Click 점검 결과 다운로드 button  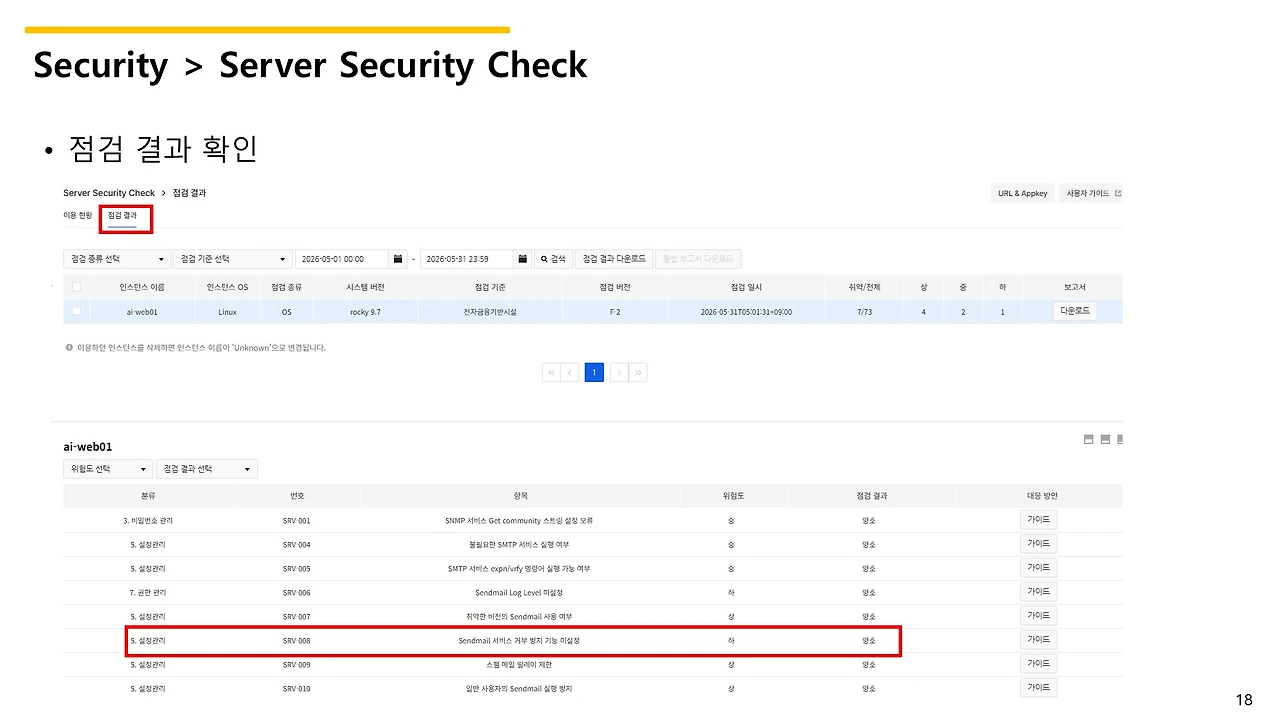[x=615, y=259]
